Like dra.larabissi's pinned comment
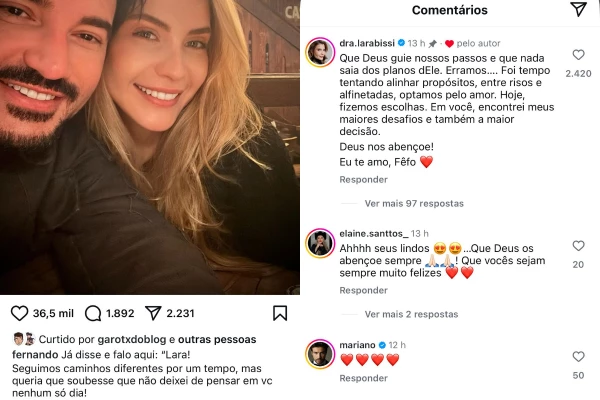The height and width of the screenshot is (400, 600). click(578, 55)
